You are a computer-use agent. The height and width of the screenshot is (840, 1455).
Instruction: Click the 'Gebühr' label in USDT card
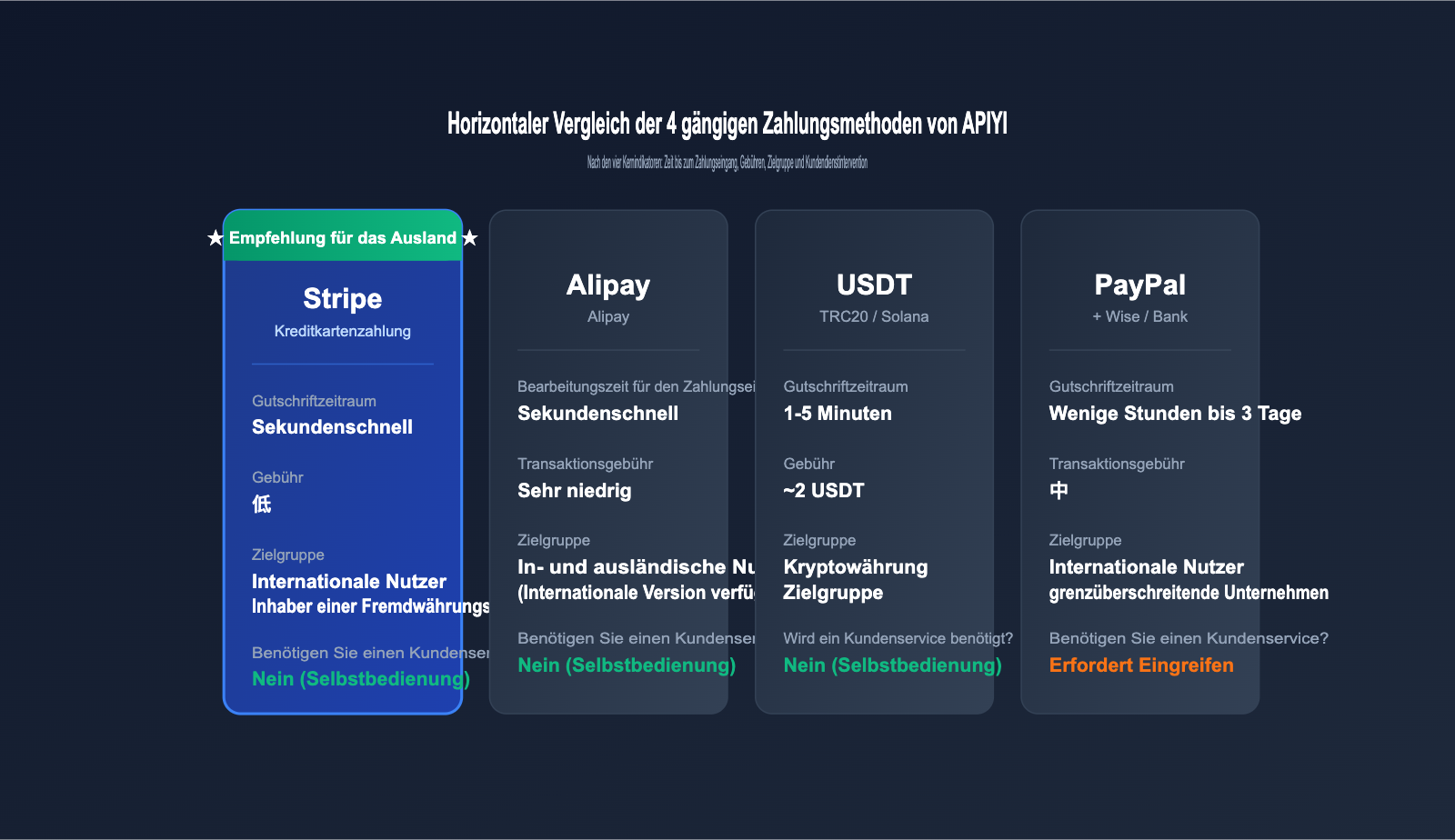point(808,464)
